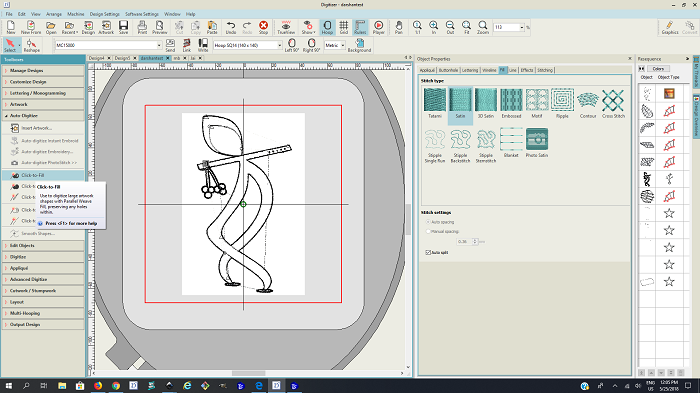Switch to the Effects properties tab
700x393 pixels.
(x=527, y=70)
